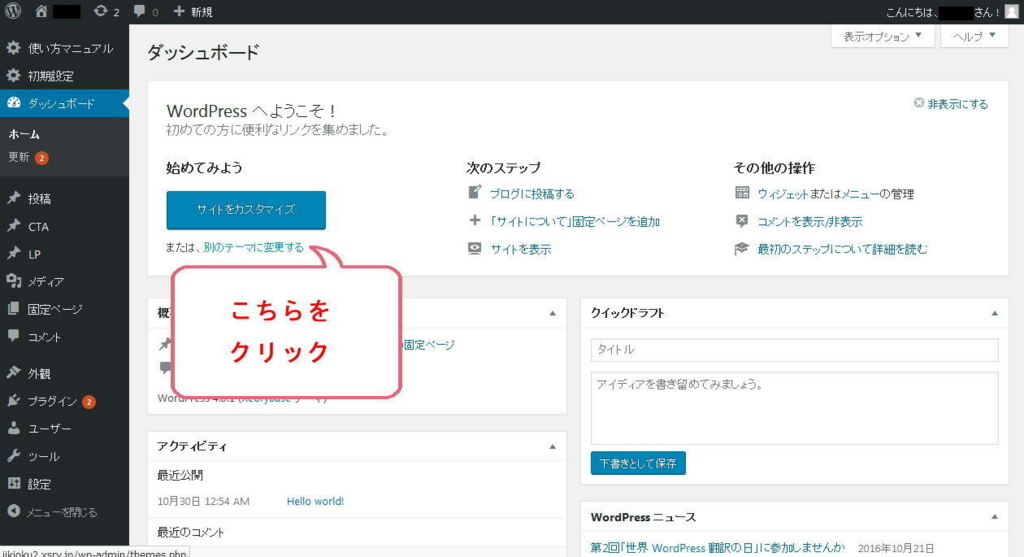Screen dimensions: 1024x557
Task: Open the 第2回 WordPress 翻訳の日 news link
Action: click(718, 547)
